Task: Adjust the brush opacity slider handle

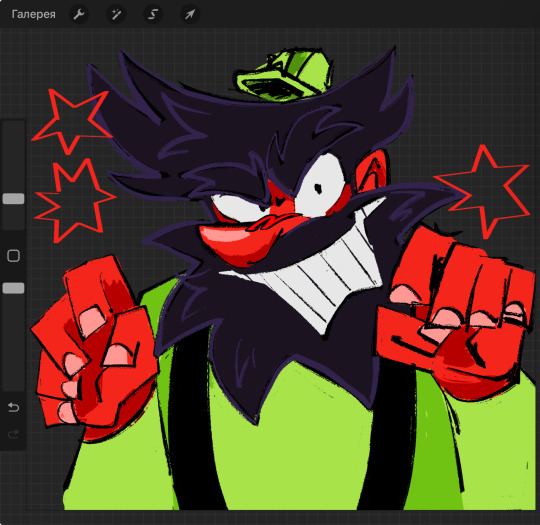Action: [13, 288]
